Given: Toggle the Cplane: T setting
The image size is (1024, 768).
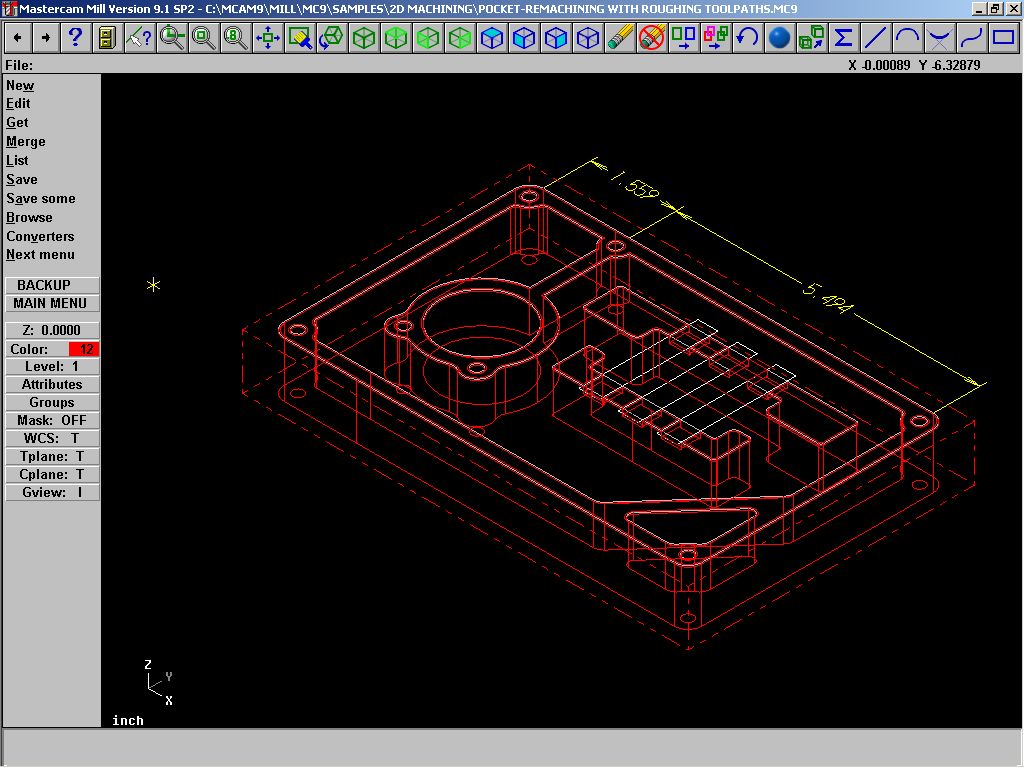Looking at the screenshot, I should click(52, 475).
